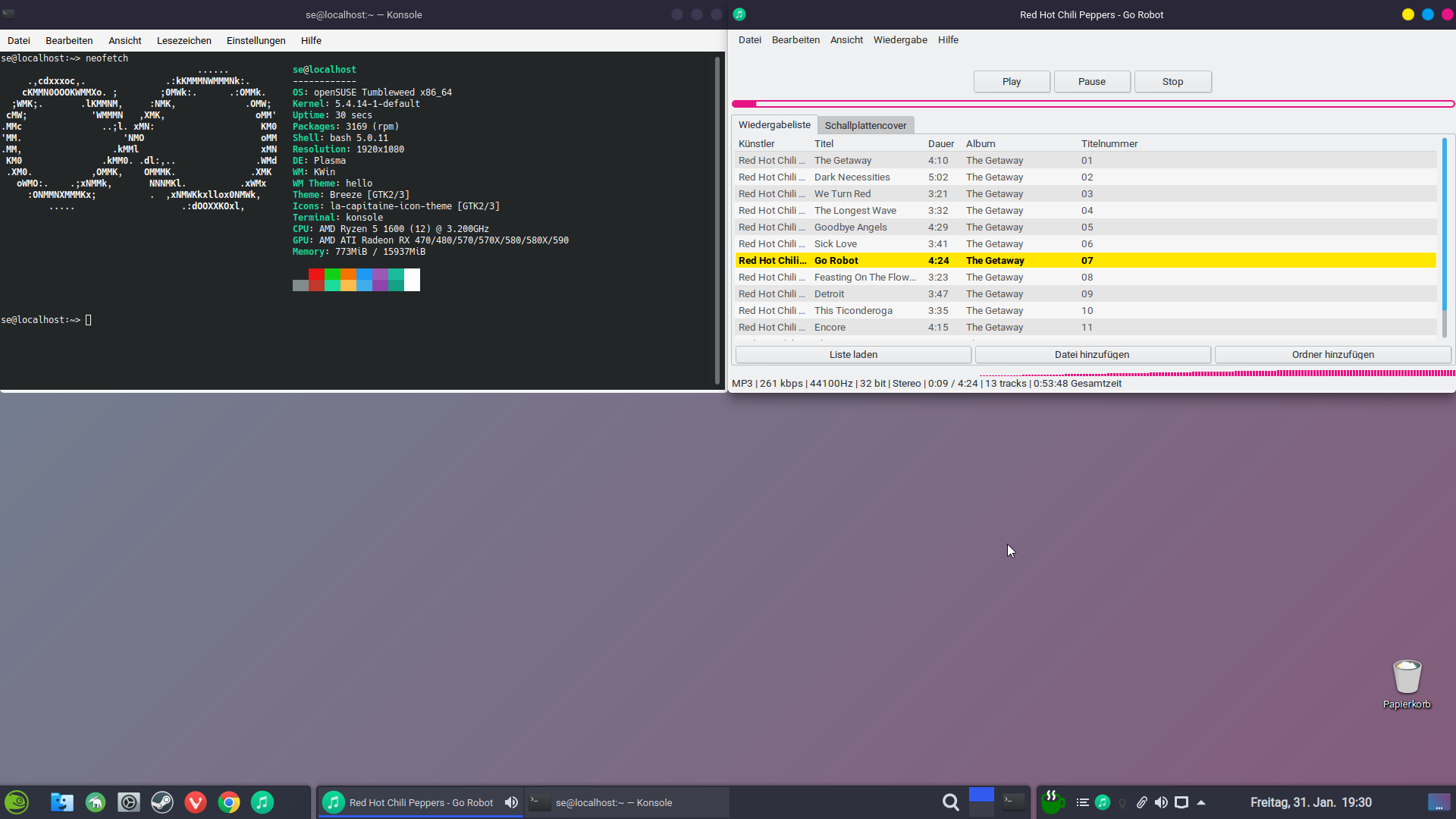Open system settings from the taskbar

(129, 802)
